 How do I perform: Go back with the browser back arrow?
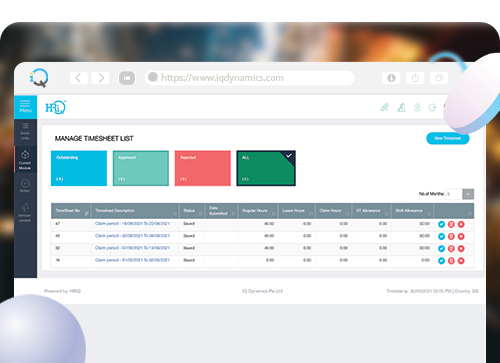pyautogui.click(x=79, y=78)
